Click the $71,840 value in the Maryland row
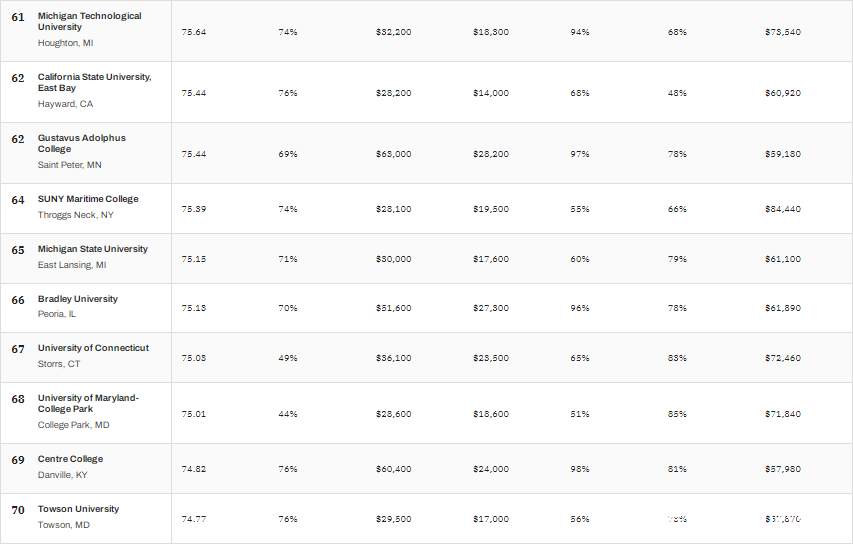Viewport: 853px width, 545px height. (x=783, y=414)
